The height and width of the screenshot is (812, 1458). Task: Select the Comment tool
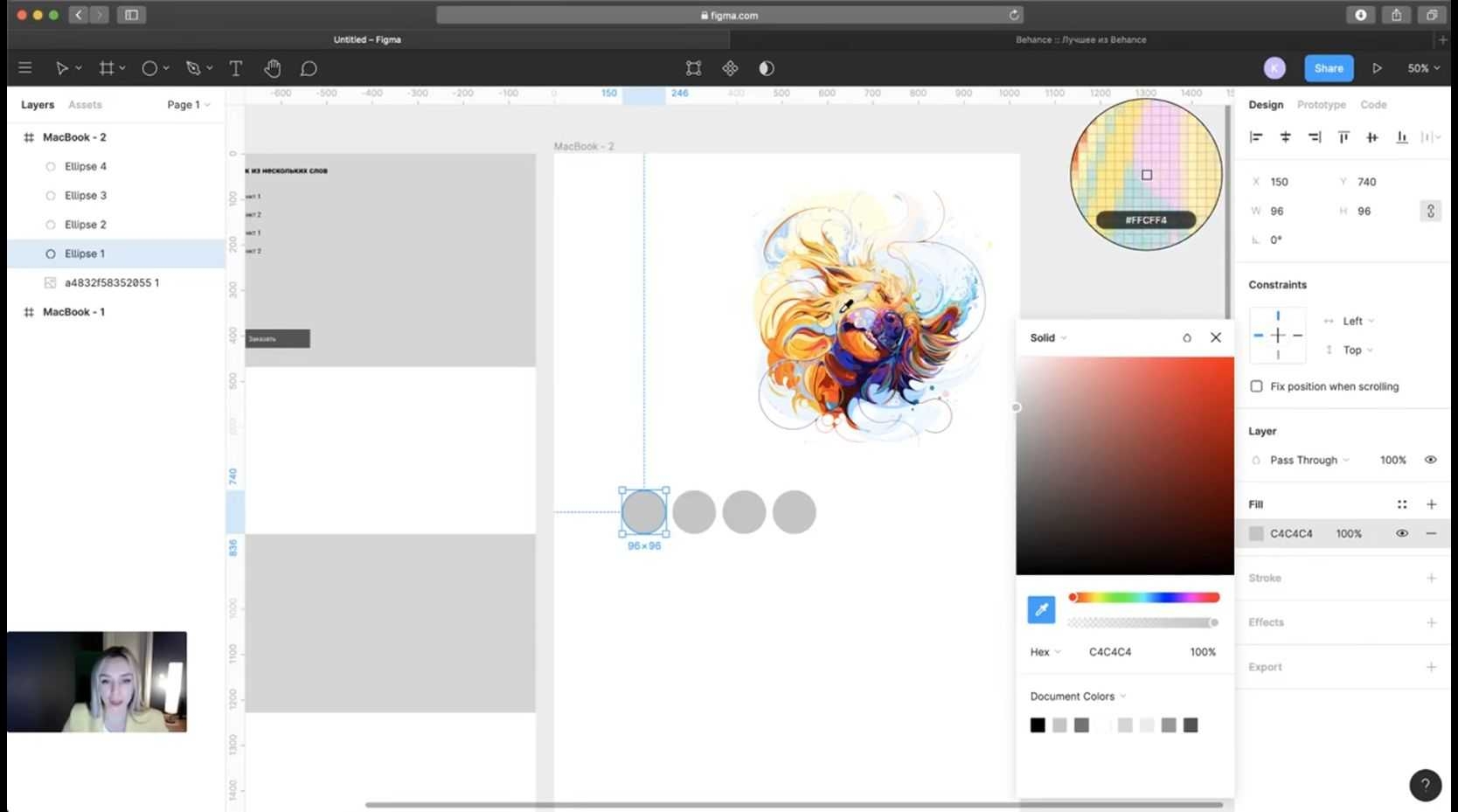point(309,68)
